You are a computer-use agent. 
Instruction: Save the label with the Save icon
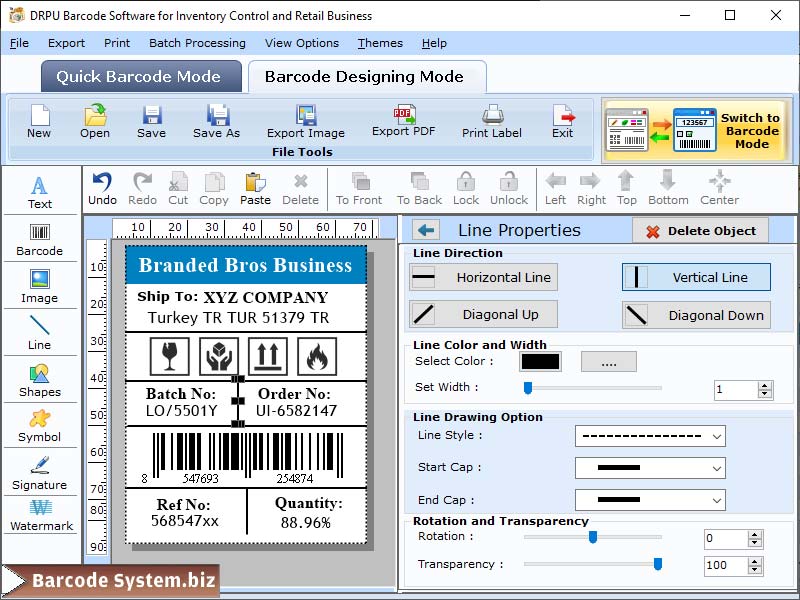(152, 121)
